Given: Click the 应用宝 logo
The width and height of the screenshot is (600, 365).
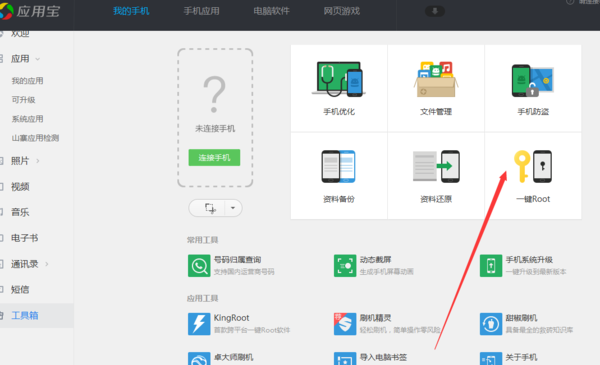Looking at the screenshot, I should tap(30, 11).
